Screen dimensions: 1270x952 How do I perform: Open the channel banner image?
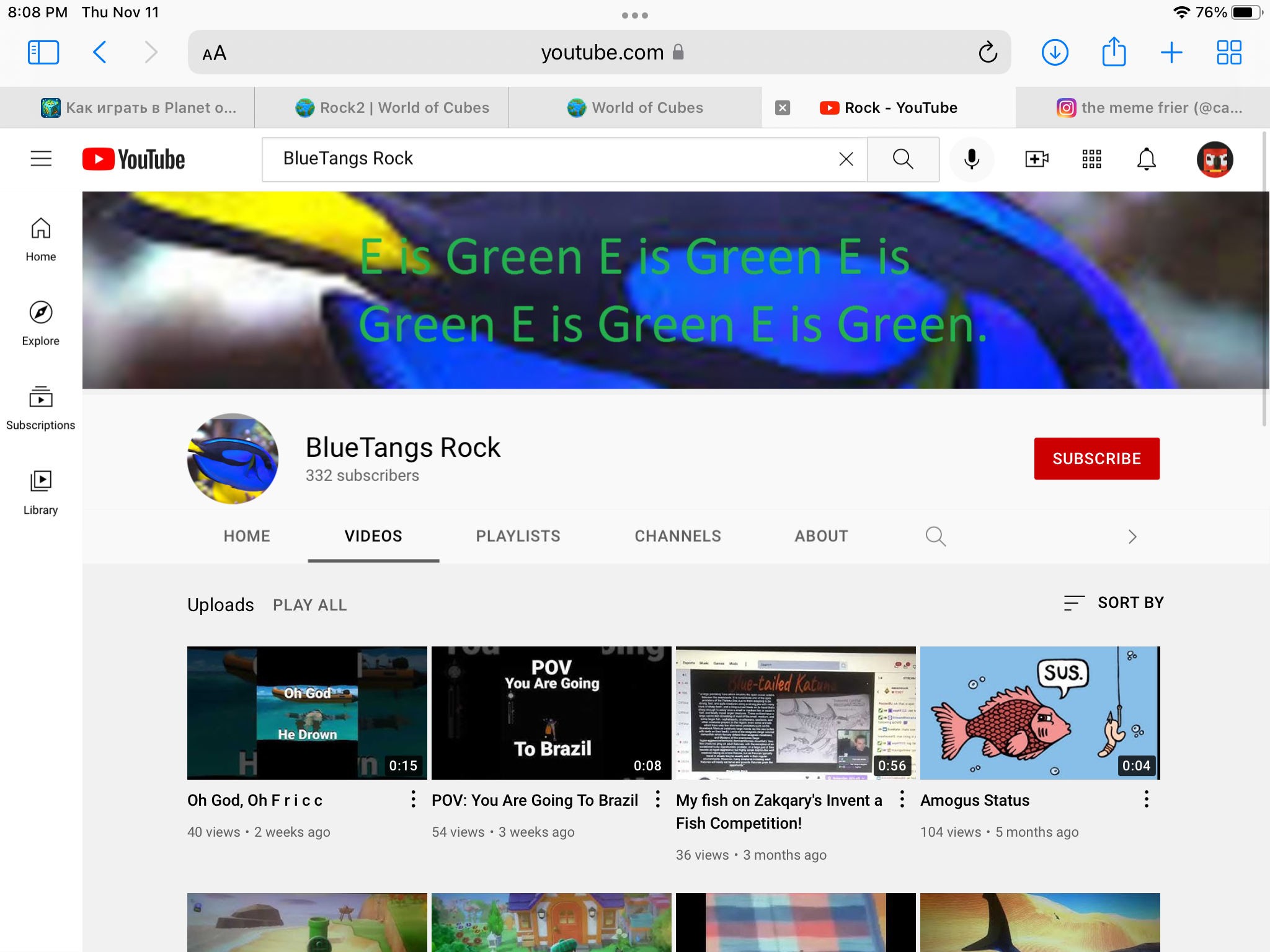pyautogui.click(x=676, y=290)
